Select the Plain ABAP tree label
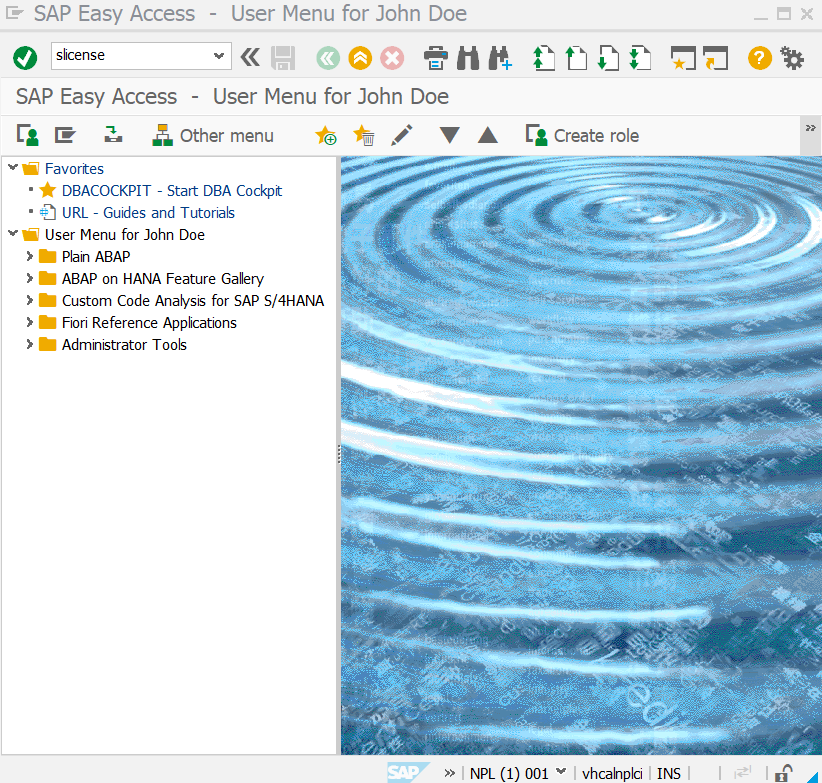 (96, 257)
